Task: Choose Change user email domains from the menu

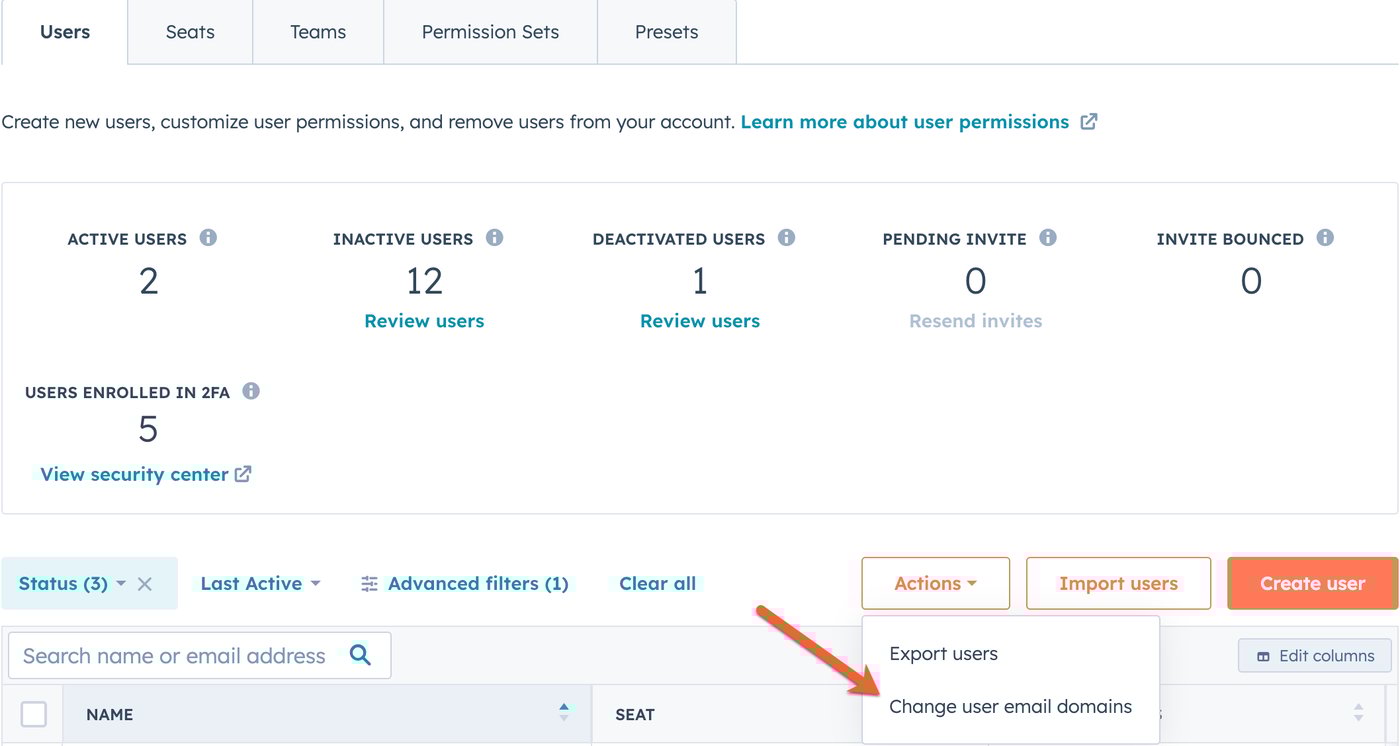Action: coord(1010,706)
